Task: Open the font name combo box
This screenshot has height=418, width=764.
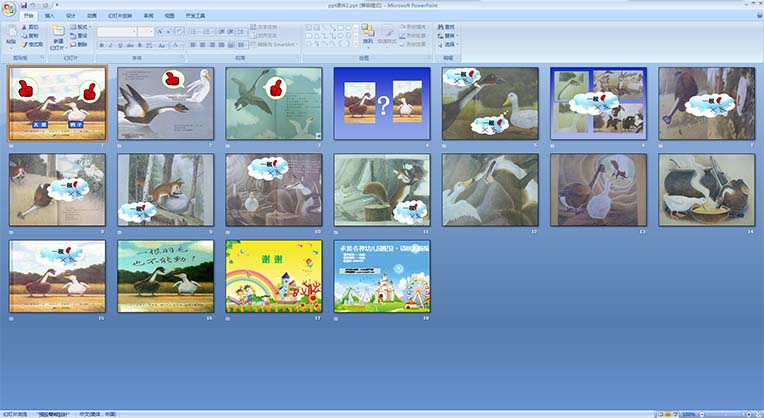Action: click(x=117, y=32)
